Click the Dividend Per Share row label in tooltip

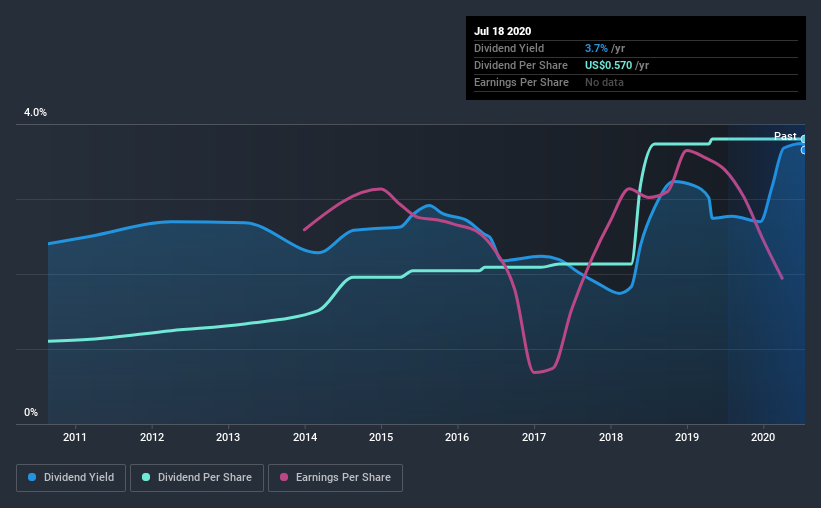[521, 65]
